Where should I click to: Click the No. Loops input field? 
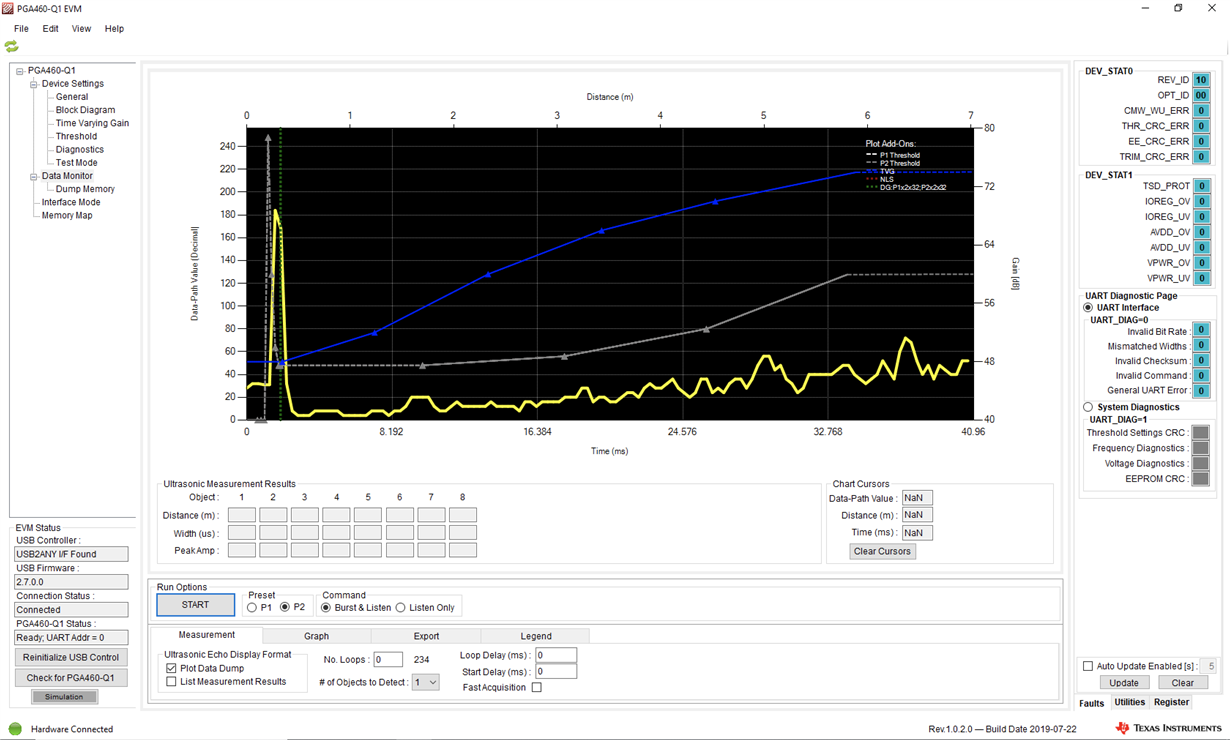click(388, 660)
